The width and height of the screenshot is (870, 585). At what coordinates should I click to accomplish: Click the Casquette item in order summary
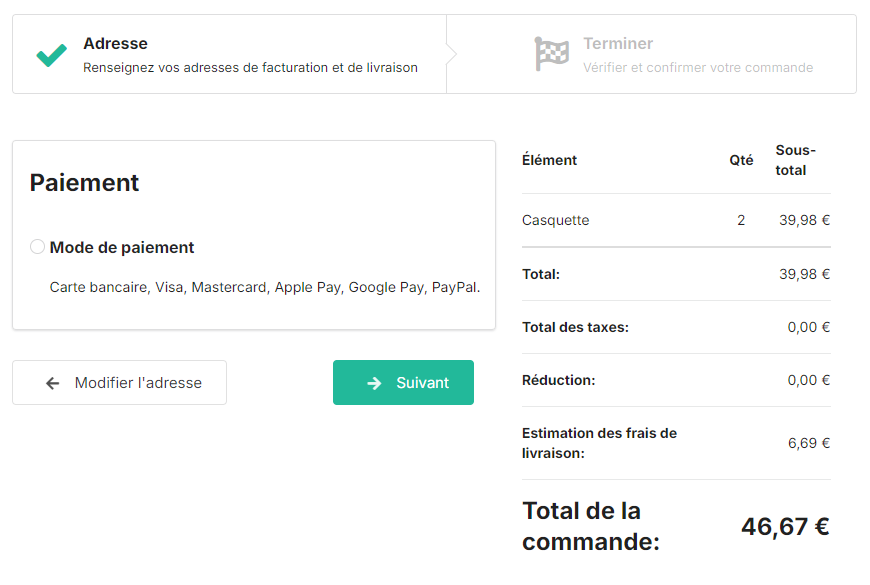555,220
